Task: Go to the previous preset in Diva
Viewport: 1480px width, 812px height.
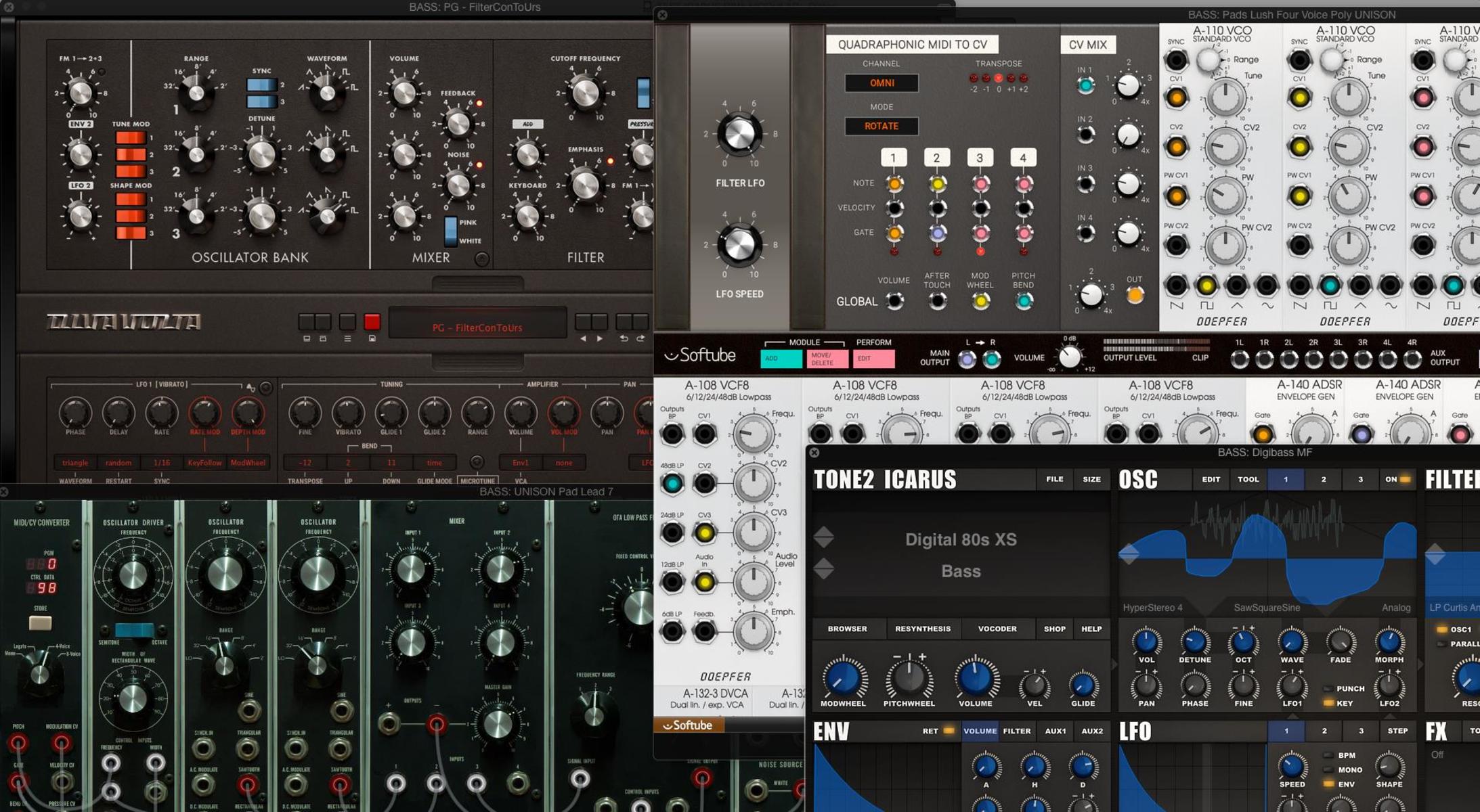Action: pyautogui.click(x=583, y=338)
